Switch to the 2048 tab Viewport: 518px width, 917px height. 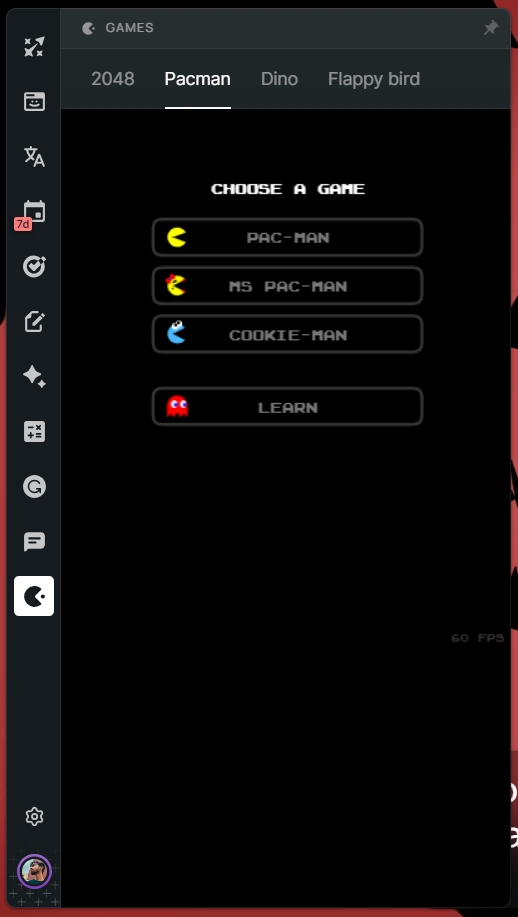click(113, 79)
